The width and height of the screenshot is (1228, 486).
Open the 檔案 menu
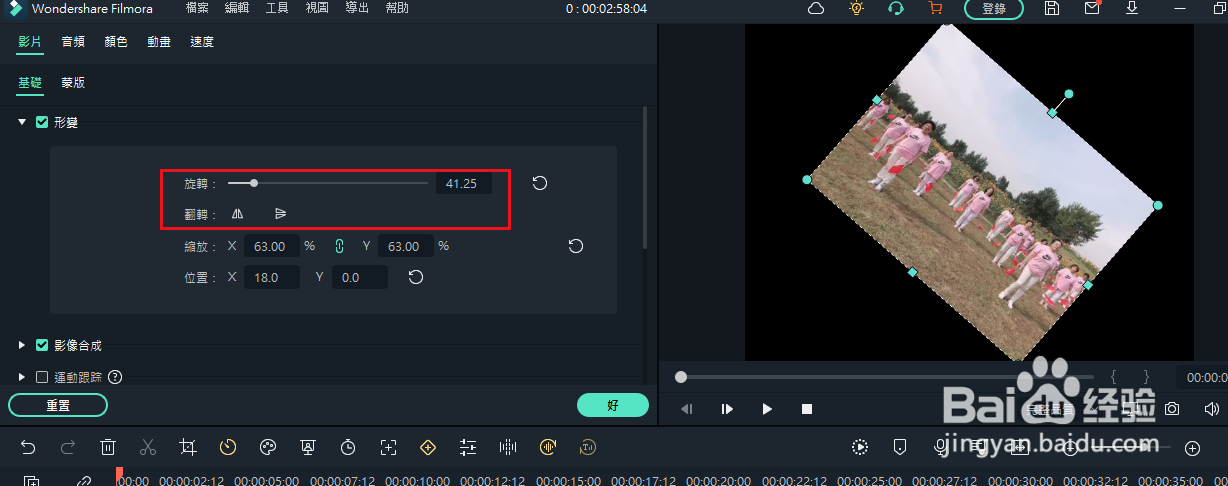197,8
